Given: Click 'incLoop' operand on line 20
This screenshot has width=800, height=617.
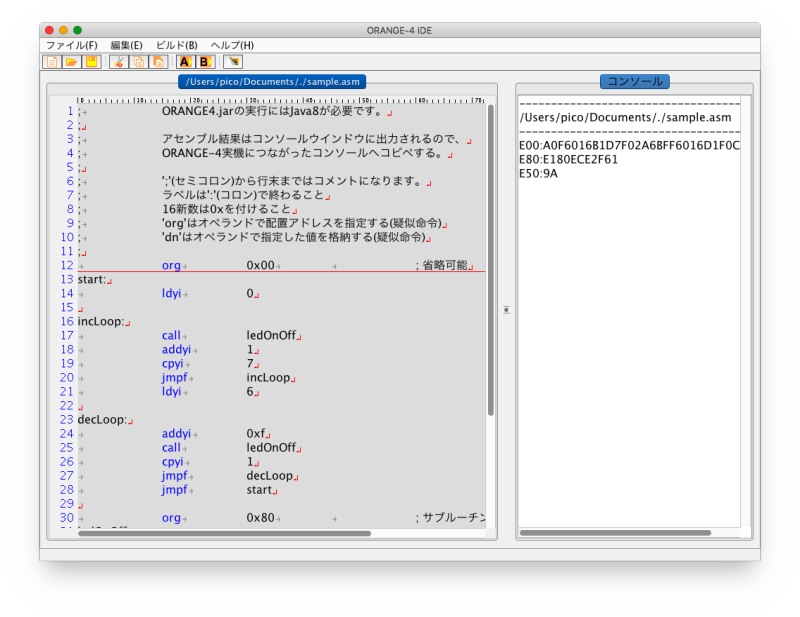Looking at the screenshot, I should pyautogui.click(x=268, y=378).
